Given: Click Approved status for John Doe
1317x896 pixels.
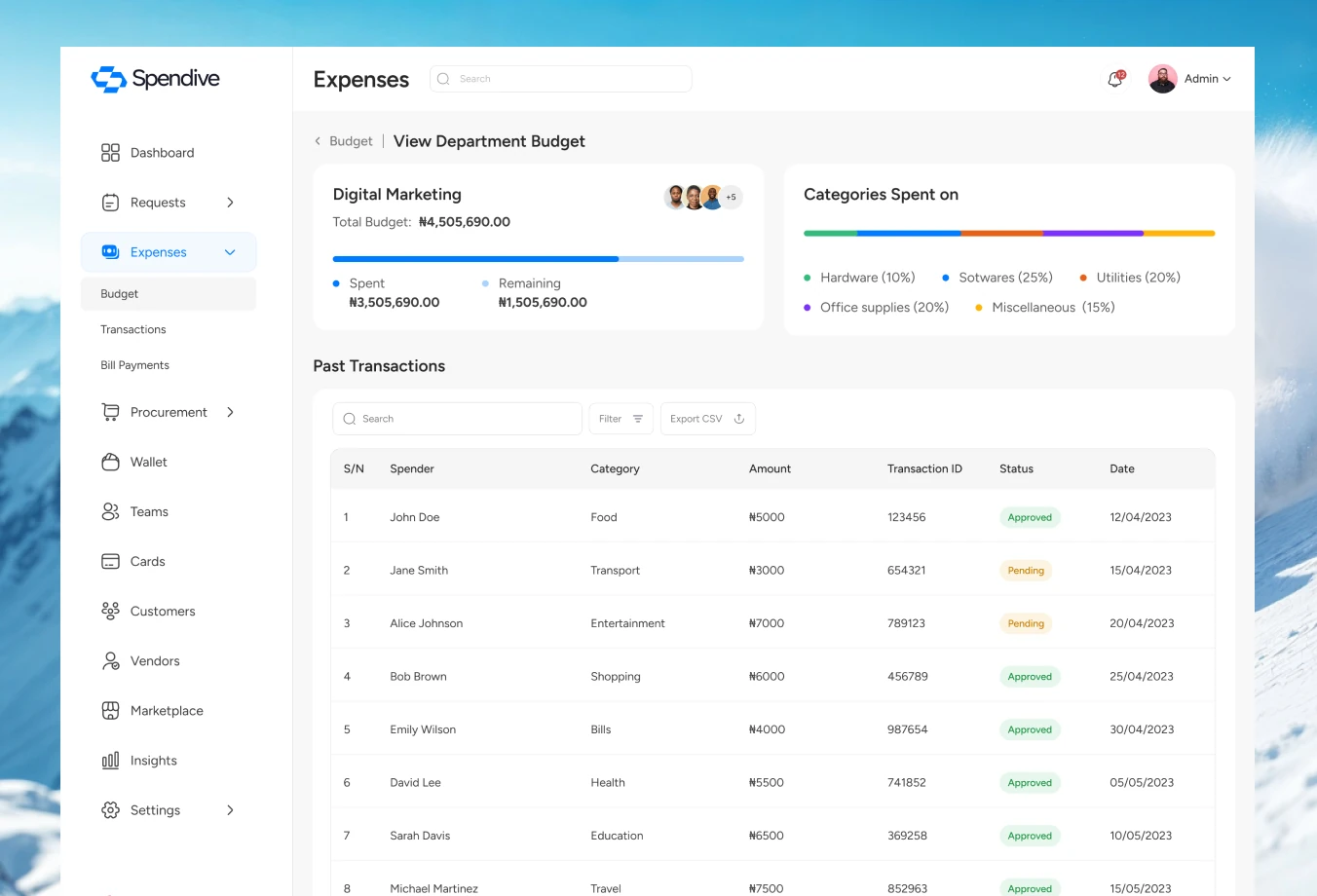Looking at the screenshot, I should pos(1030,517).
